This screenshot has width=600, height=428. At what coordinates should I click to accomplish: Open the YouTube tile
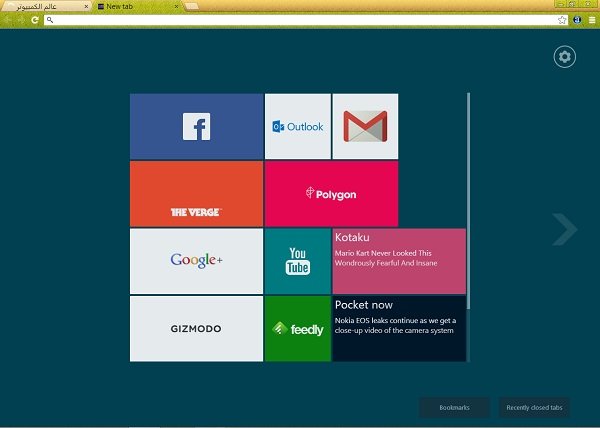[x=298, y=261]
